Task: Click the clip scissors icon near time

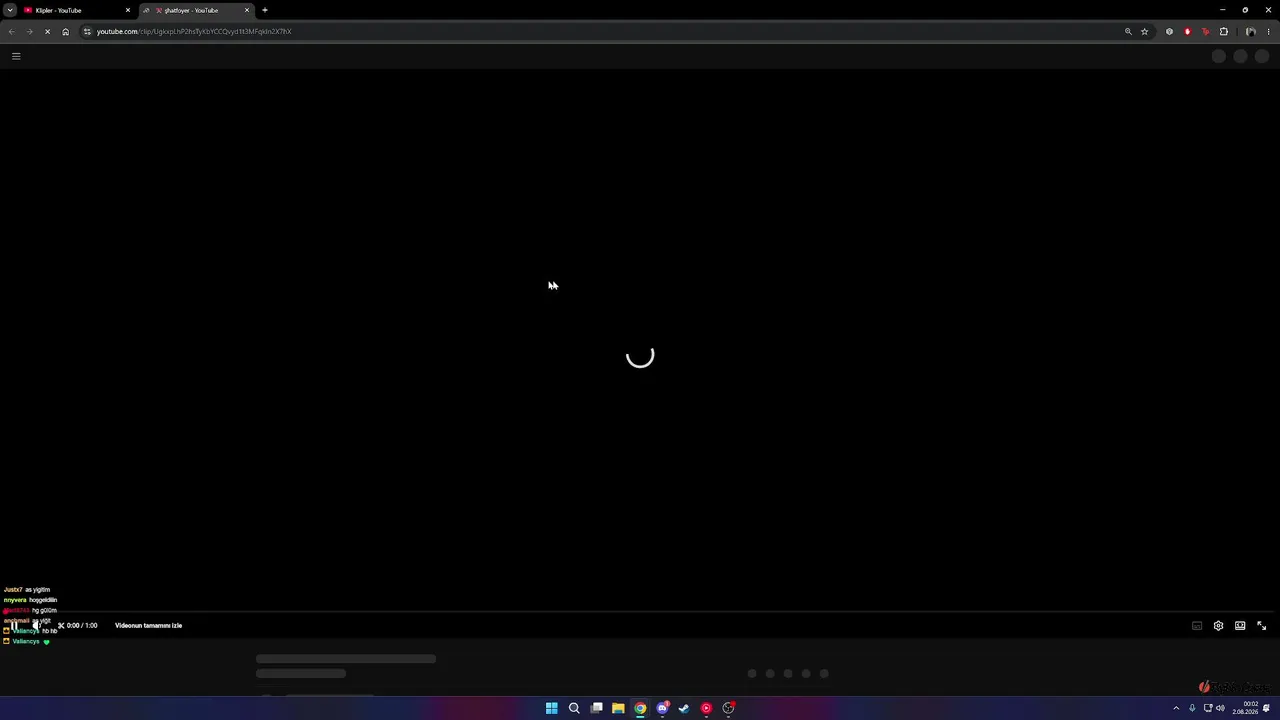Action: pos(61,626)
